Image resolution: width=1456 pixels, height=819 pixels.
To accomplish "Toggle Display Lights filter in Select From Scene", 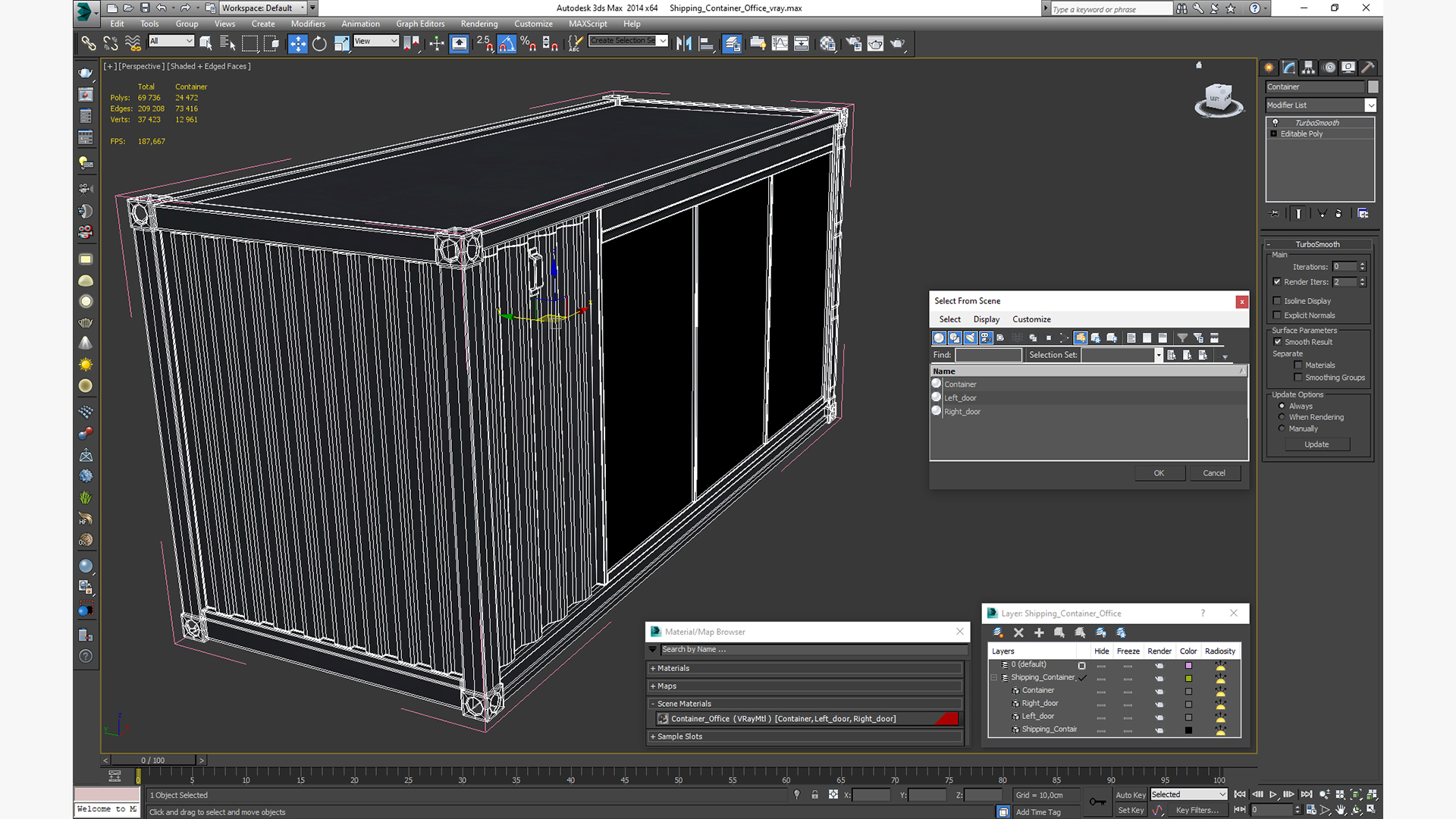I will [x=970, y=338].
